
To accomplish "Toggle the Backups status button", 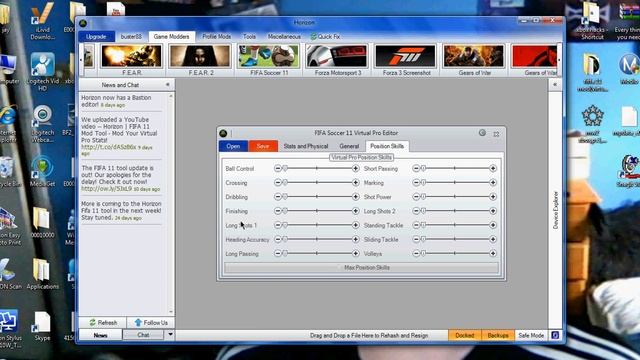I will coord(498,336).
